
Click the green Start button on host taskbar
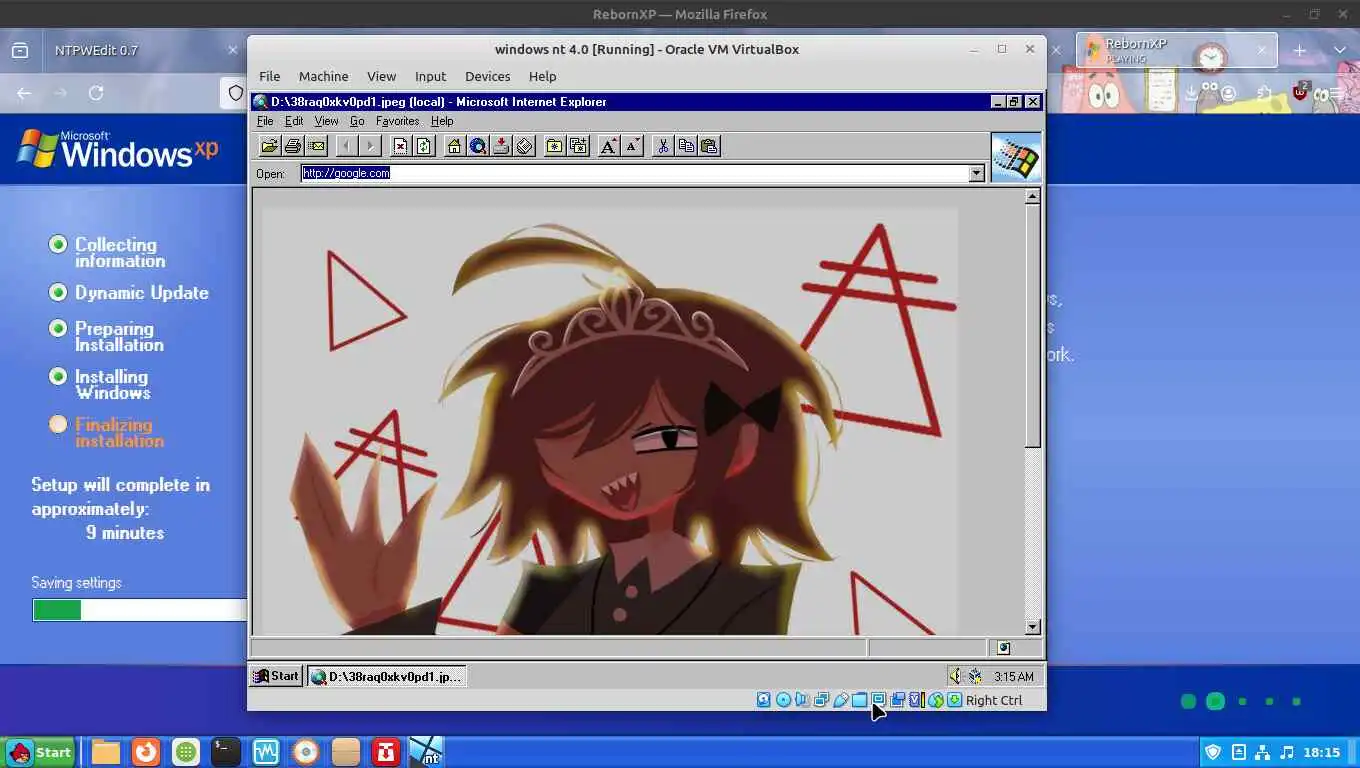[x=40, y=752]
